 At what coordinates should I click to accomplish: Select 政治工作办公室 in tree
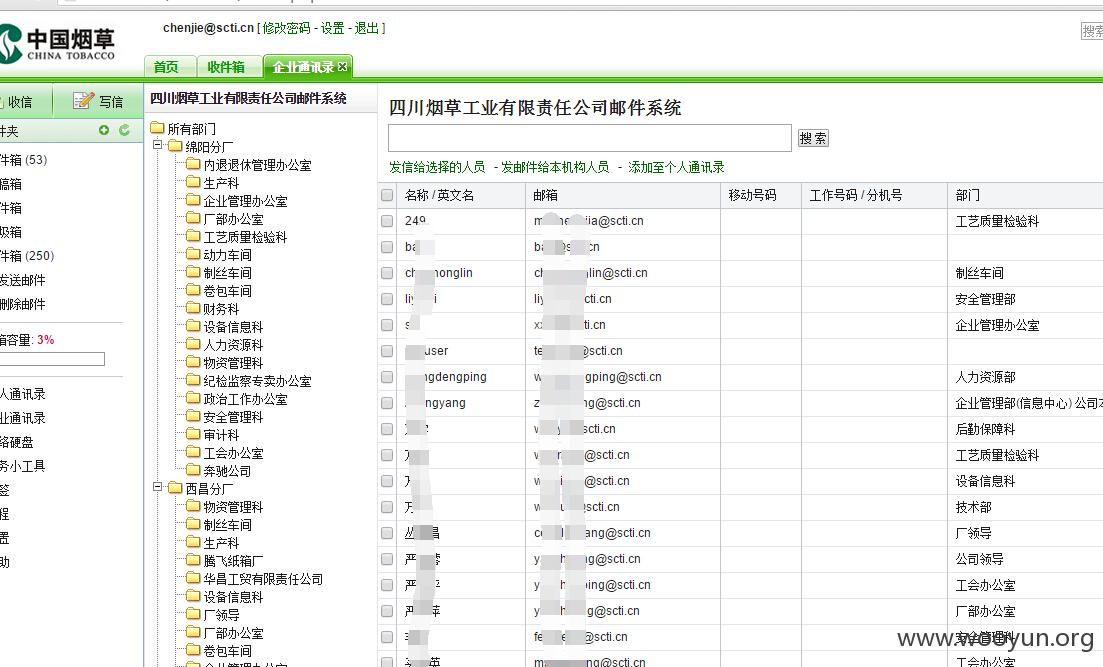click(246, 399)
